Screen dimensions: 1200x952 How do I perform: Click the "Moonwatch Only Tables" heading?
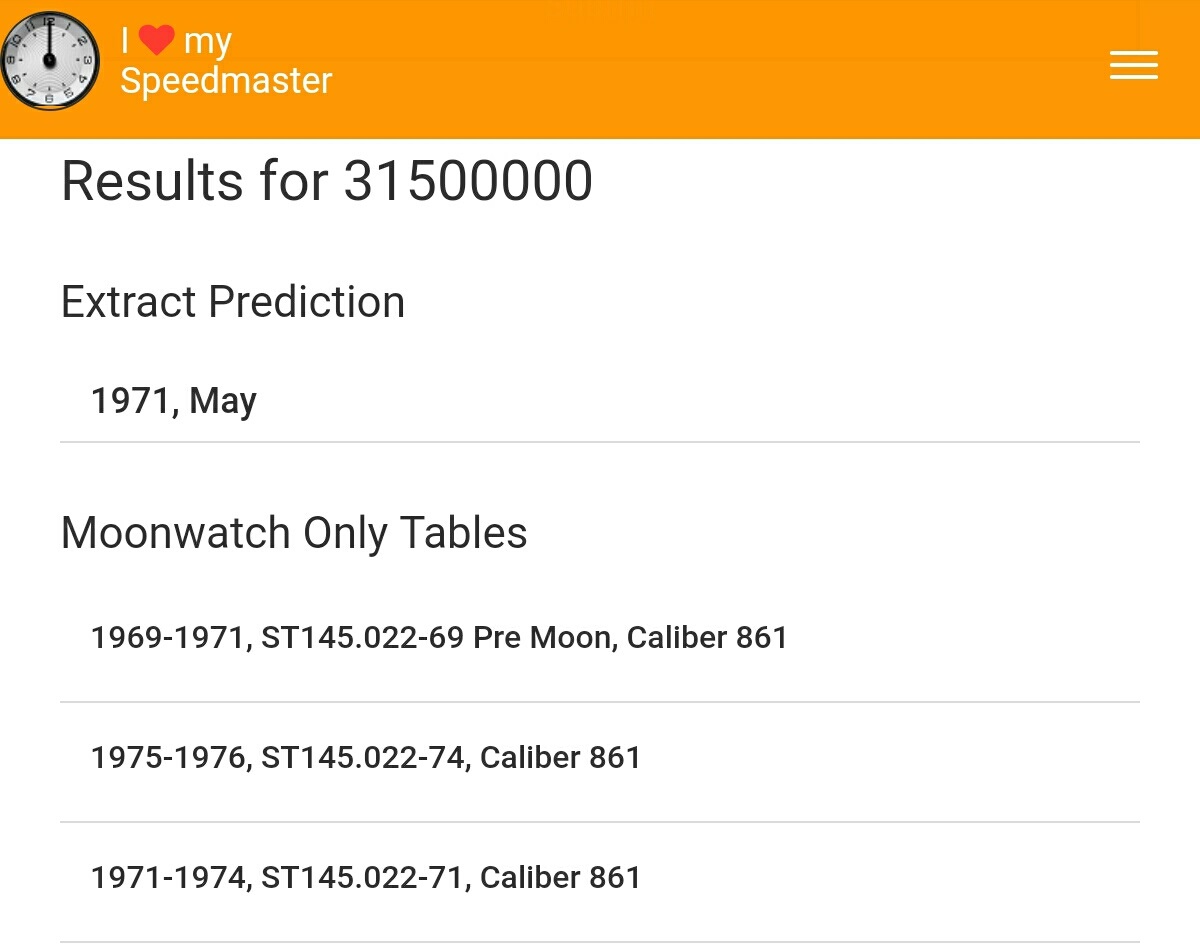tap(294, 533)
